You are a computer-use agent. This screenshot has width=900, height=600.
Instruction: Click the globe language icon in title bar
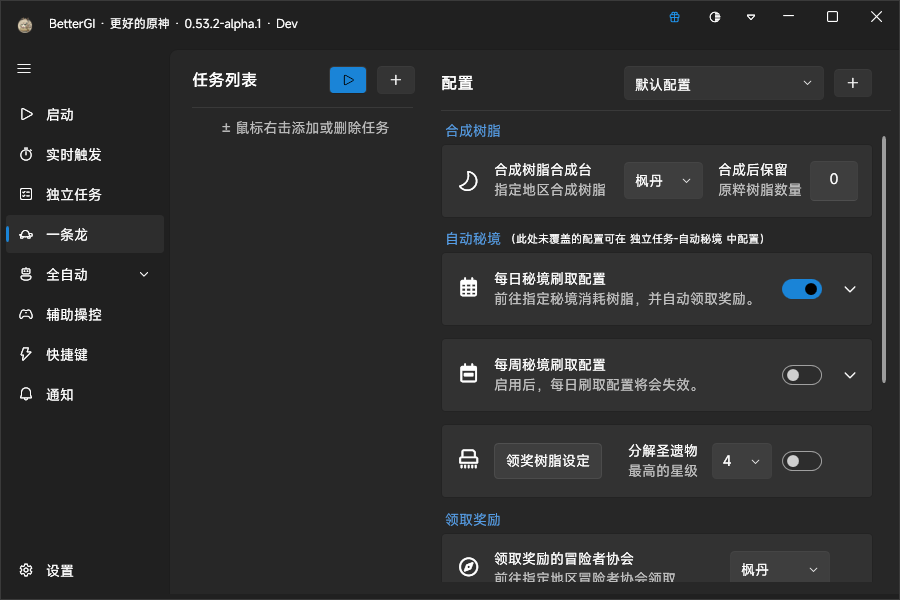[x=676, y=17]
